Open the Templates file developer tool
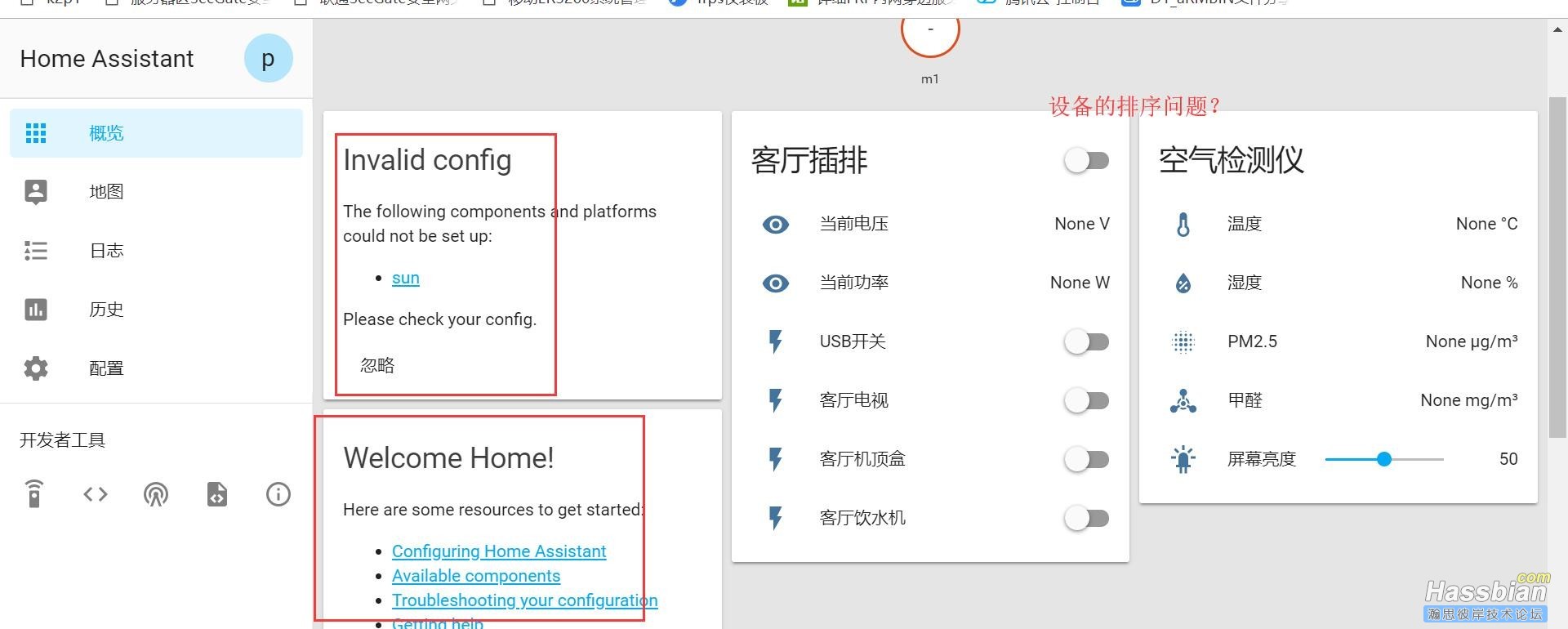 click(x=217, y=494)
